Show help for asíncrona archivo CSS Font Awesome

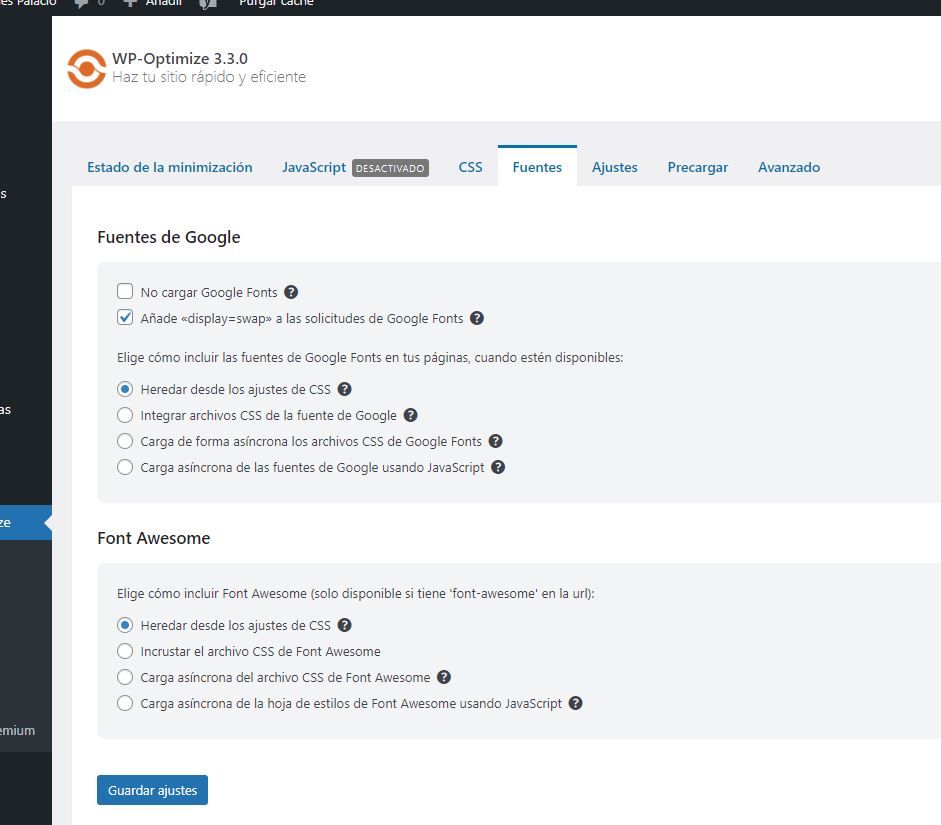click(443, 677)
